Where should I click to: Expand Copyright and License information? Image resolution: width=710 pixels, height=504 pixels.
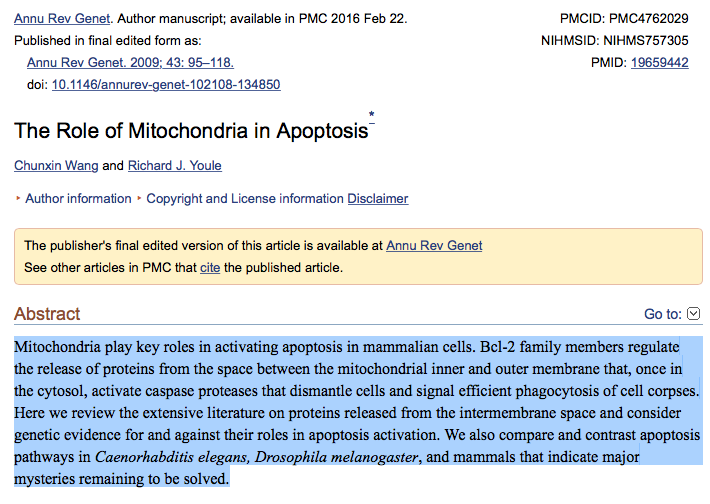[x=245, y=199]
